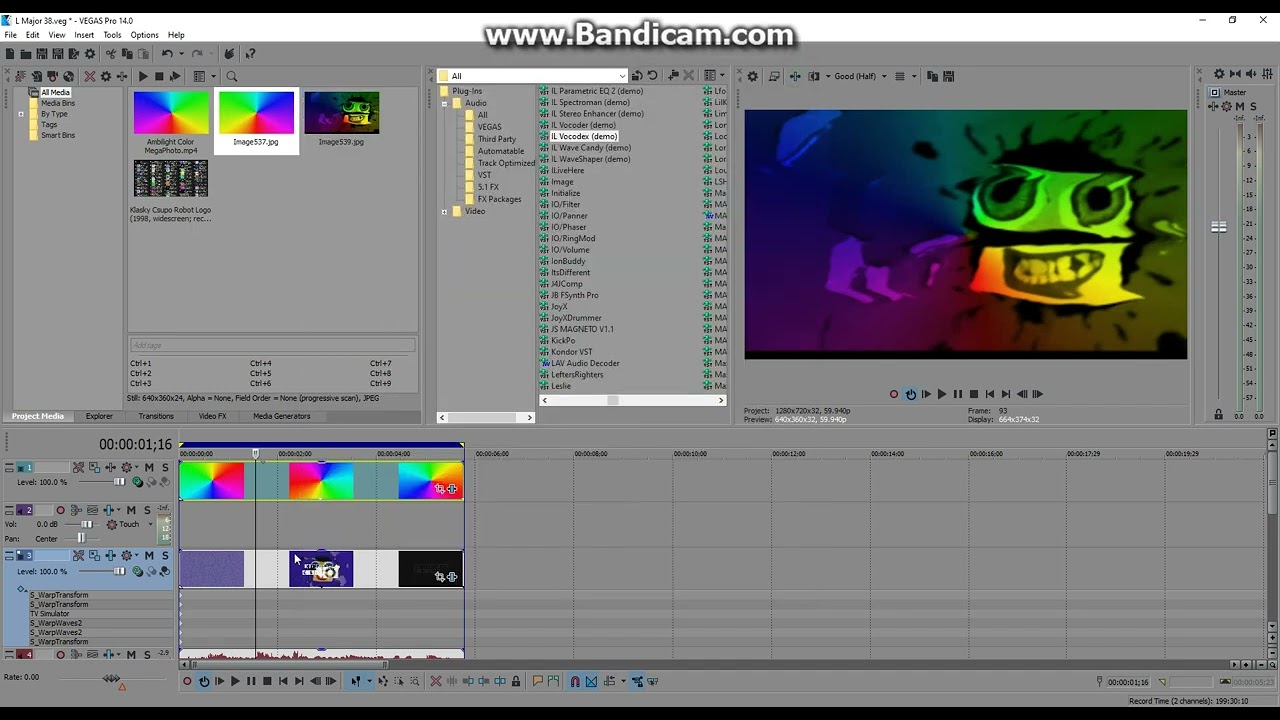Collapse the Audio plug-ins folder
The width and height of the screenshot is (1280, 720).
pyautogui.click(x=444, y=103)
